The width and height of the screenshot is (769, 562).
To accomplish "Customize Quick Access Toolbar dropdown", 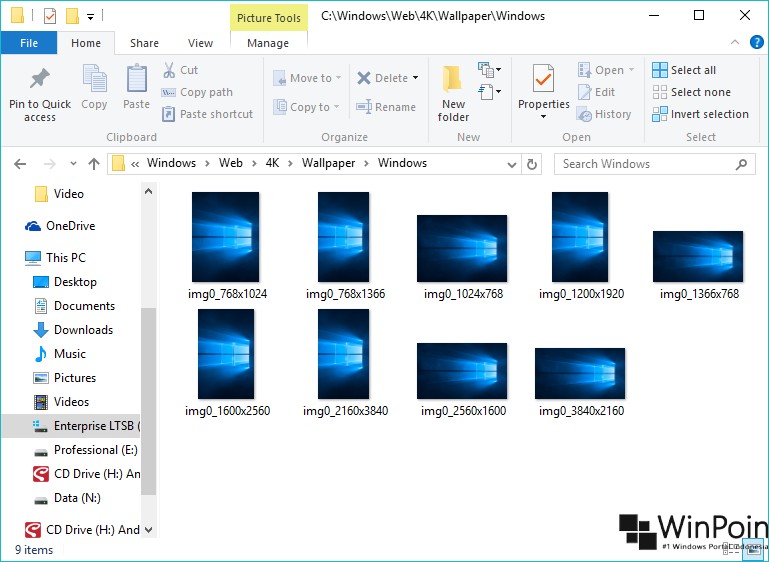I will click(90, 17).
